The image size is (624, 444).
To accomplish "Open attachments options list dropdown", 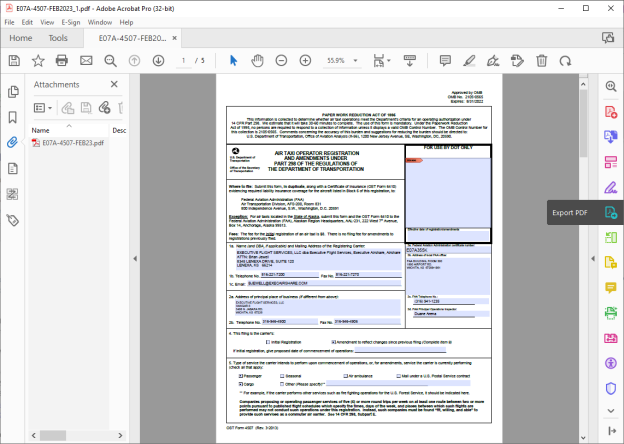I will tap(43, 108).
